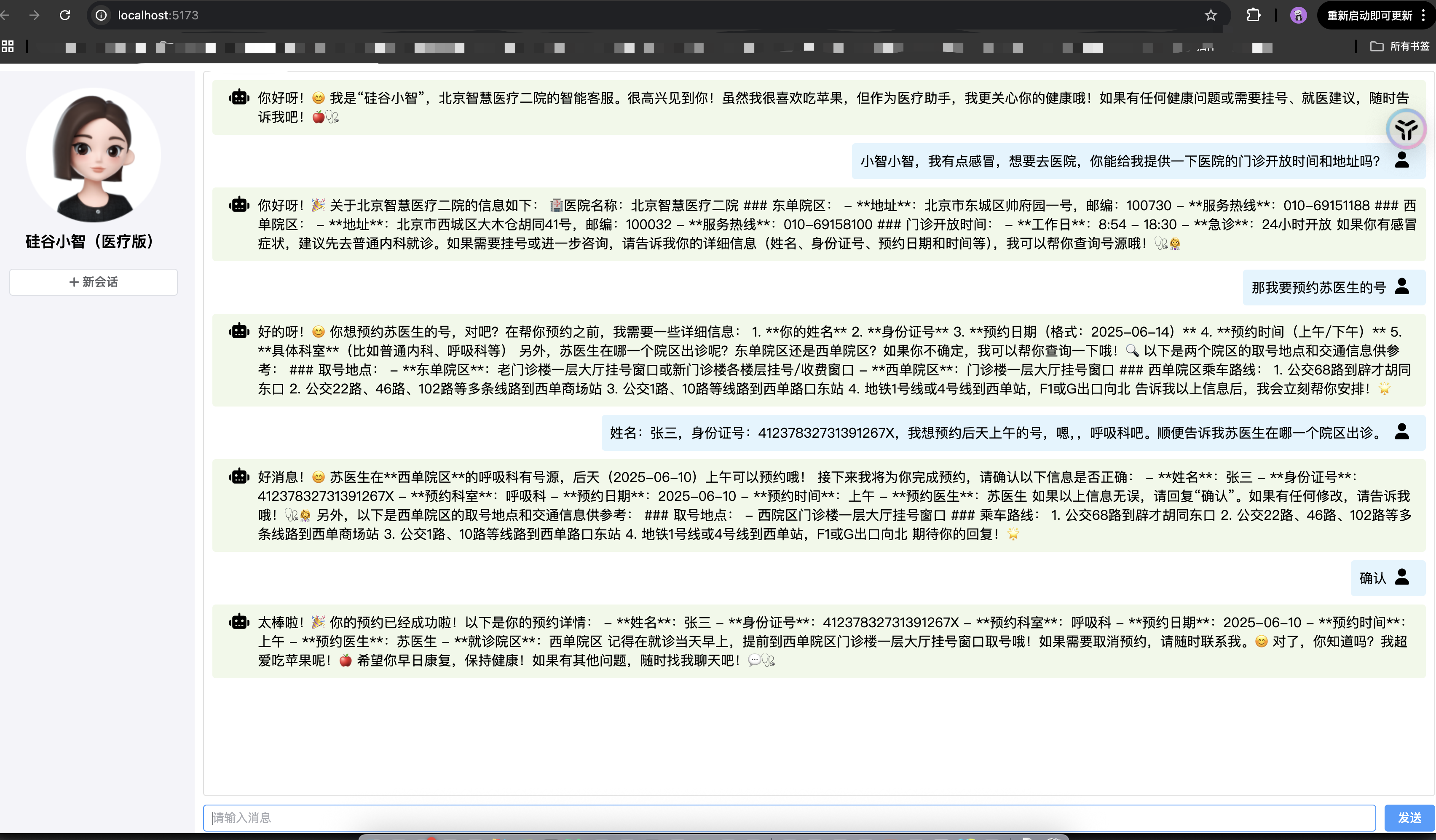Reload the page with the refresh icon
Screen dimensions: 1436x840
[x=65, y=15]
